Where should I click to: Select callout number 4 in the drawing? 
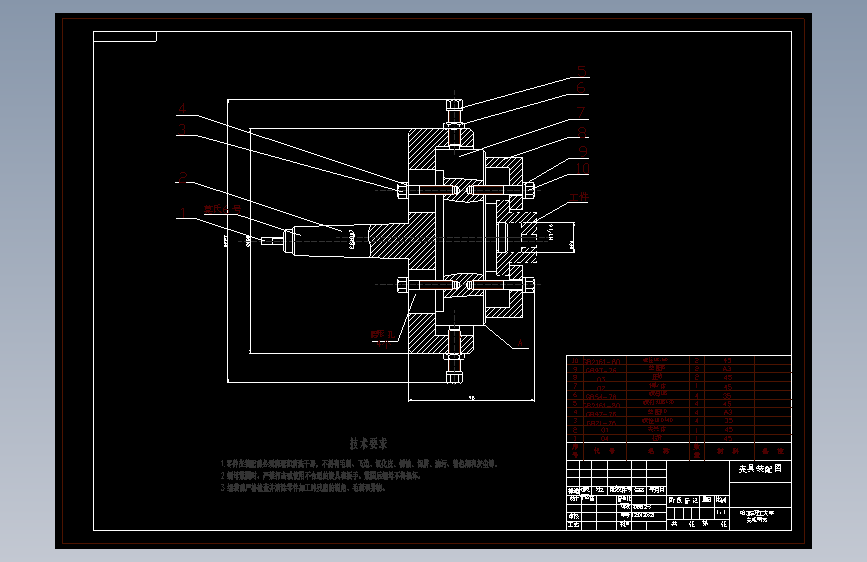coord(182,109)
